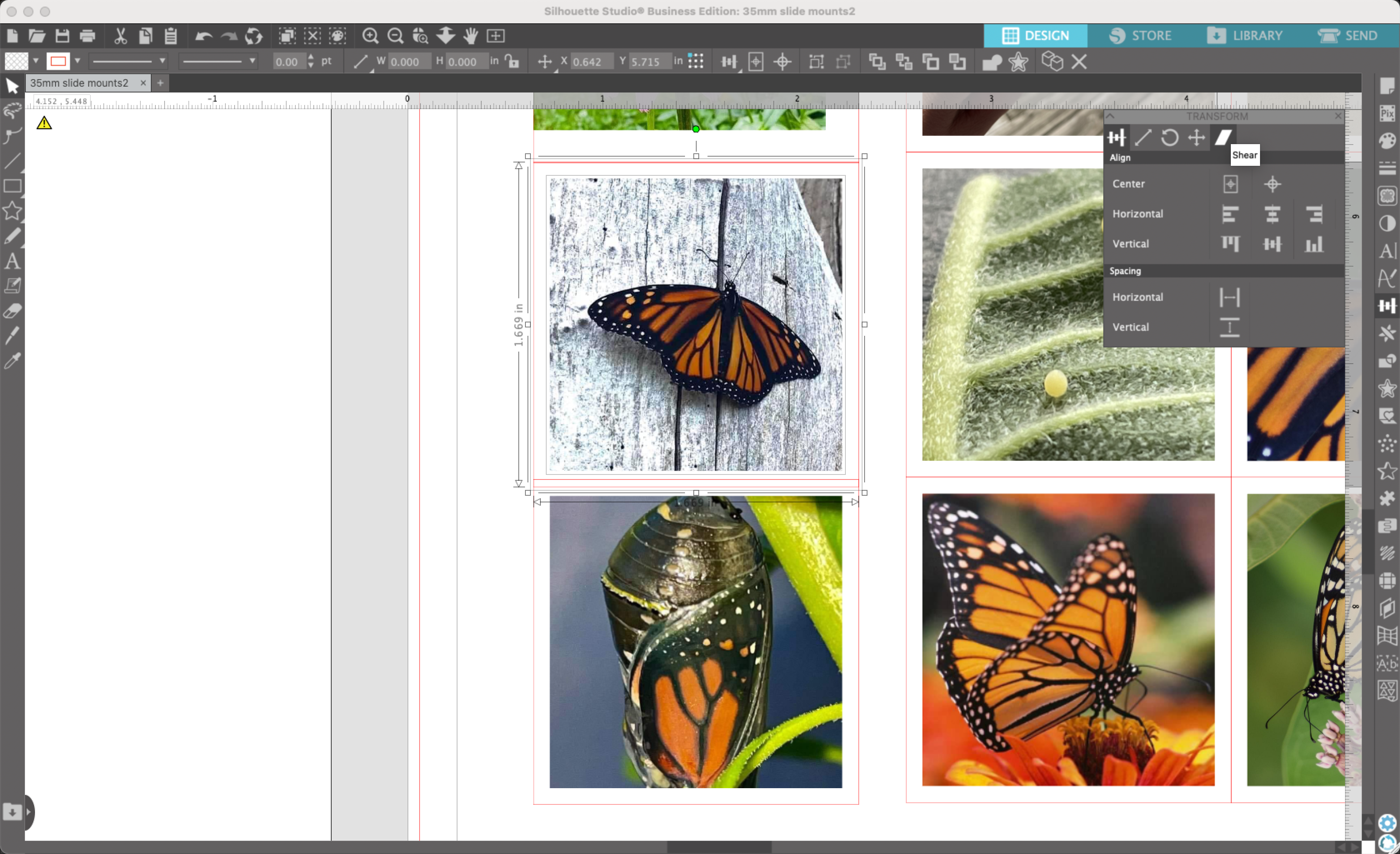This screenshot has height=854, width=1400.
Task: Close the 35mm slide mounts2 tab
Action: [143, 83]
